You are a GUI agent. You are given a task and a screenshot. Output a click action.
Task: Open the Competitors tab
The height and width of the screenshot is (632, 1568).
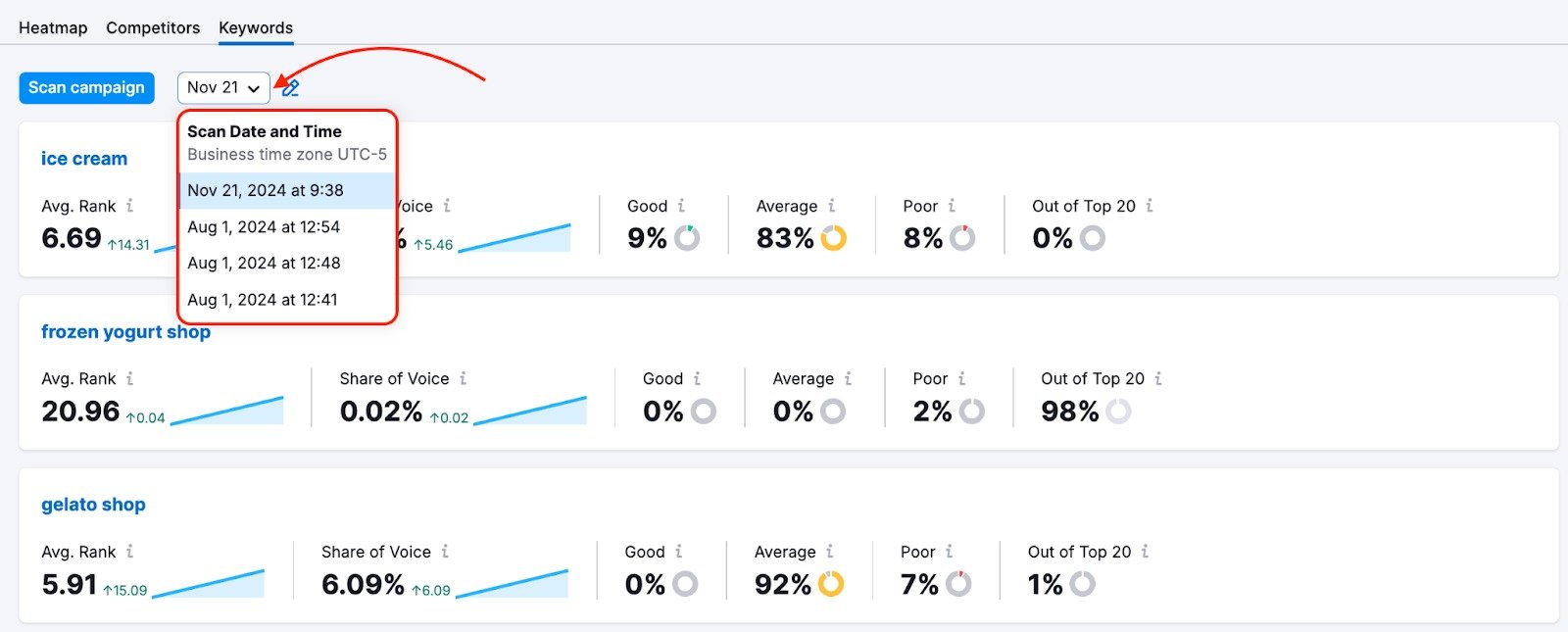153,27
